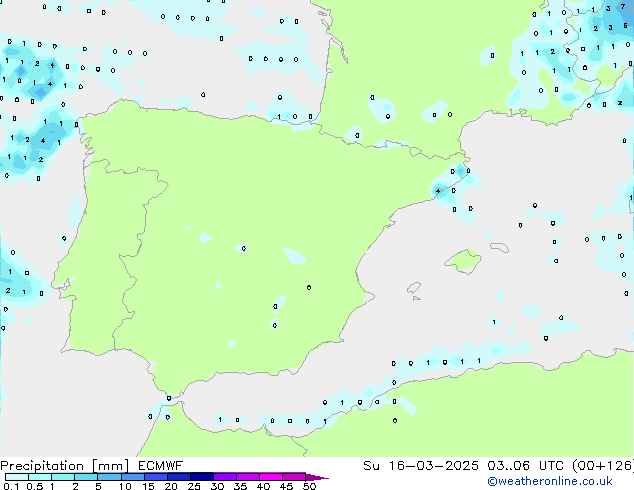Click the '15' legend scale label

click(148, 486)
